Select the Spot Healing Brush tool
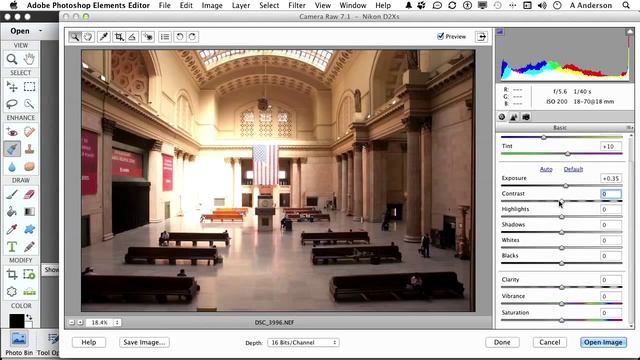Viewport: 640px width, 360px height. pyautogui.click(x=29, y=132)
